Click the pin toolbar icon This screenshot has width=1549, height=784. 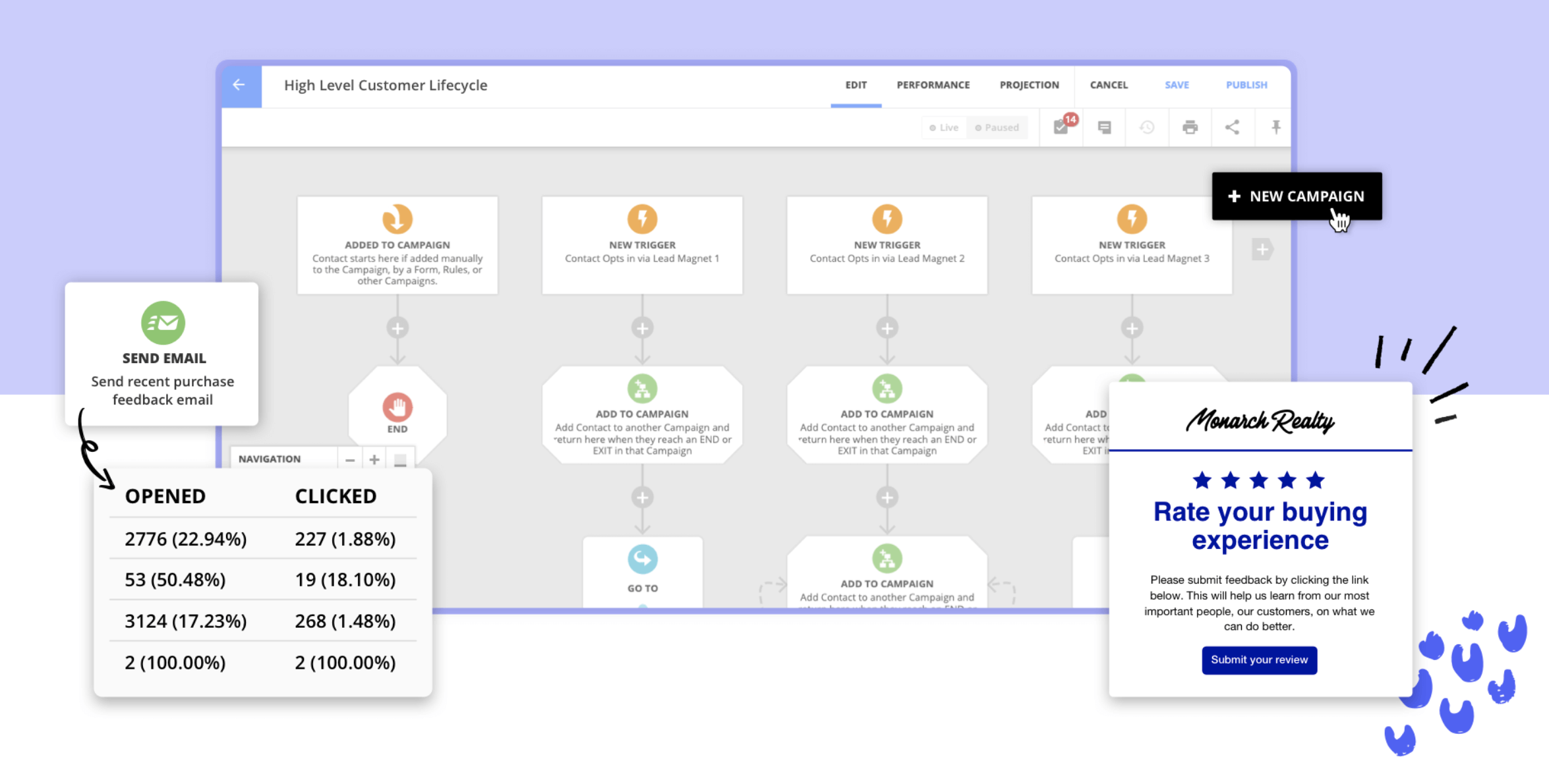click(x=1276, y=127)
